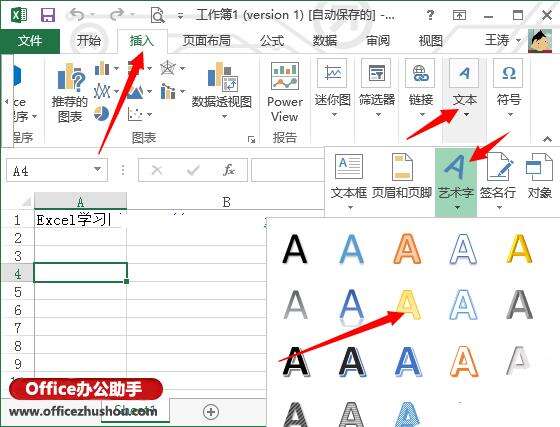
Task: Pick the gray second-row first WordArt style
Action: pos(295,305)
